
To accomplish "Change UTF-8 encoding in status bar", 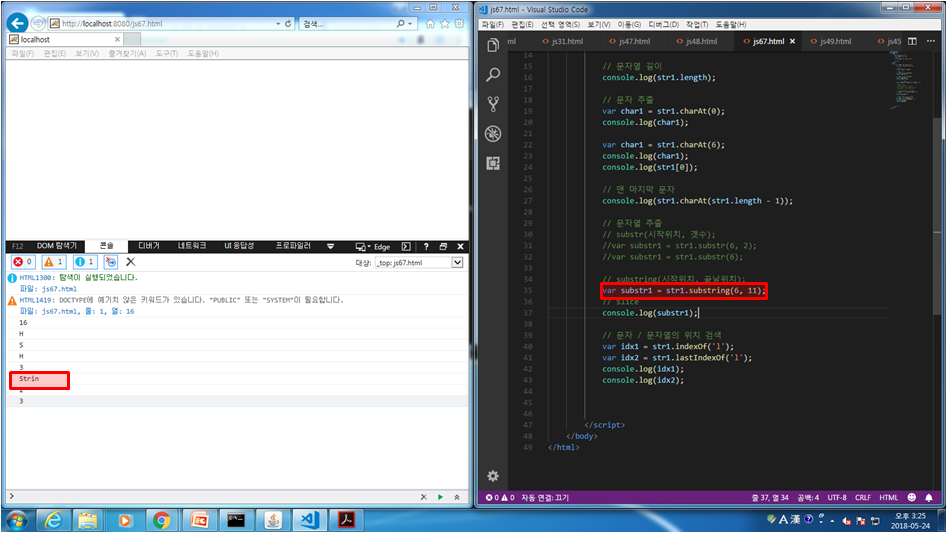I will (836, 497).
